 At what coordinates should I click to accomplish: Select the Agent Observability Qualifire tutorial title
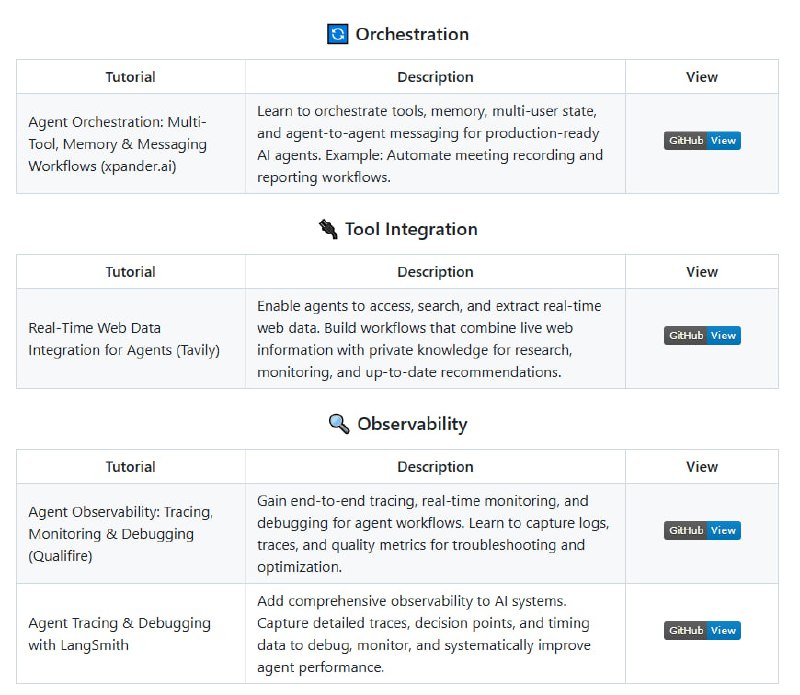tap(120, 533)
